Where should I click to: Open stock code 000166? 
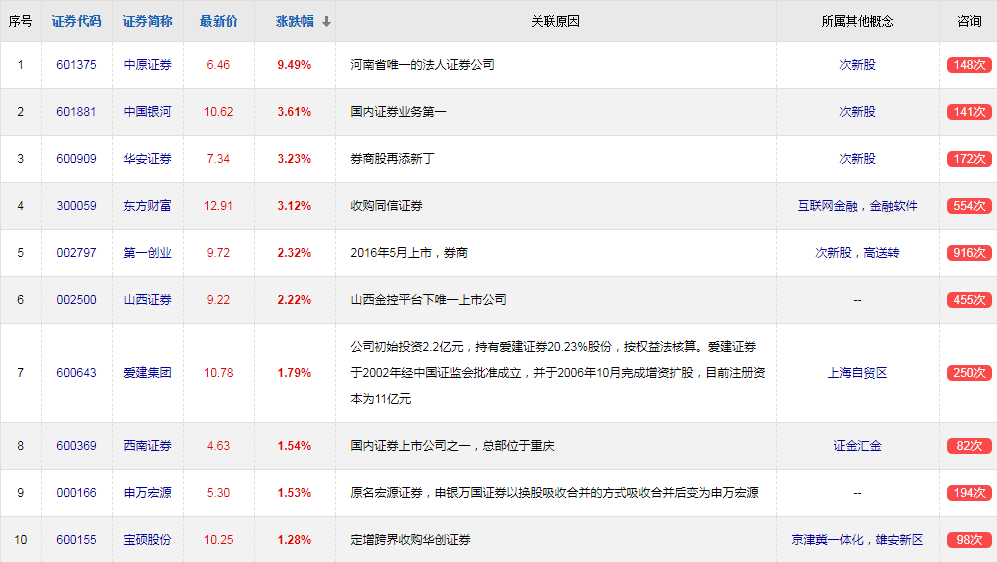[76, 493]
